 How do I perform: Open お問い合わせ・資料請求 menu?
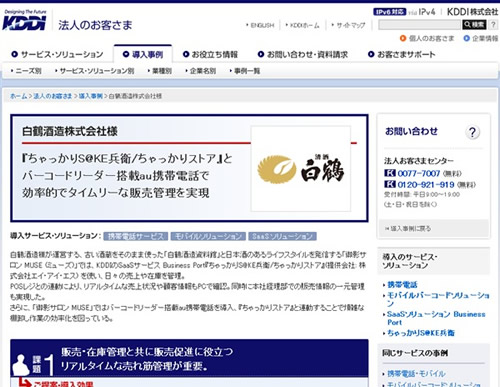303,54
